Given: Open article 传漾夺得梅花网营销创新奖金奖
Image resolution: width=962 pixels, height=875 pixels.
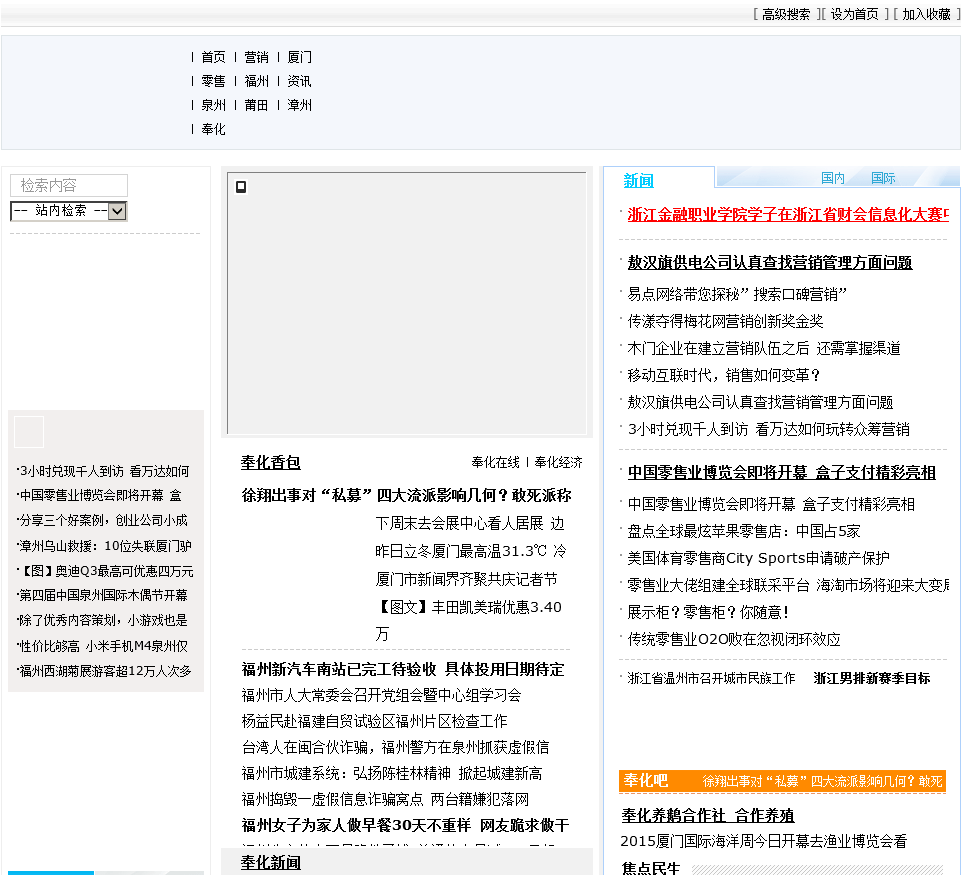Looking at the screenshot, I should coord(725,322).
